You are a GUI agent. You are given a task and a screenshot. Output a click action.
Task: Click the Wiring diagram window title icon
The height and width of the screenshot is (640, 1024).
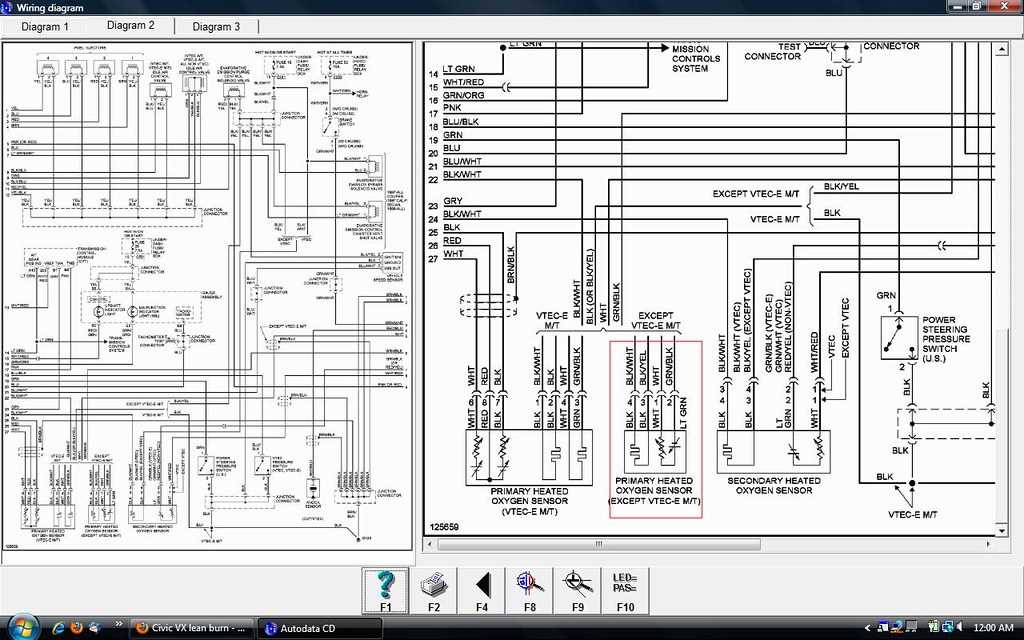[7, 7]
